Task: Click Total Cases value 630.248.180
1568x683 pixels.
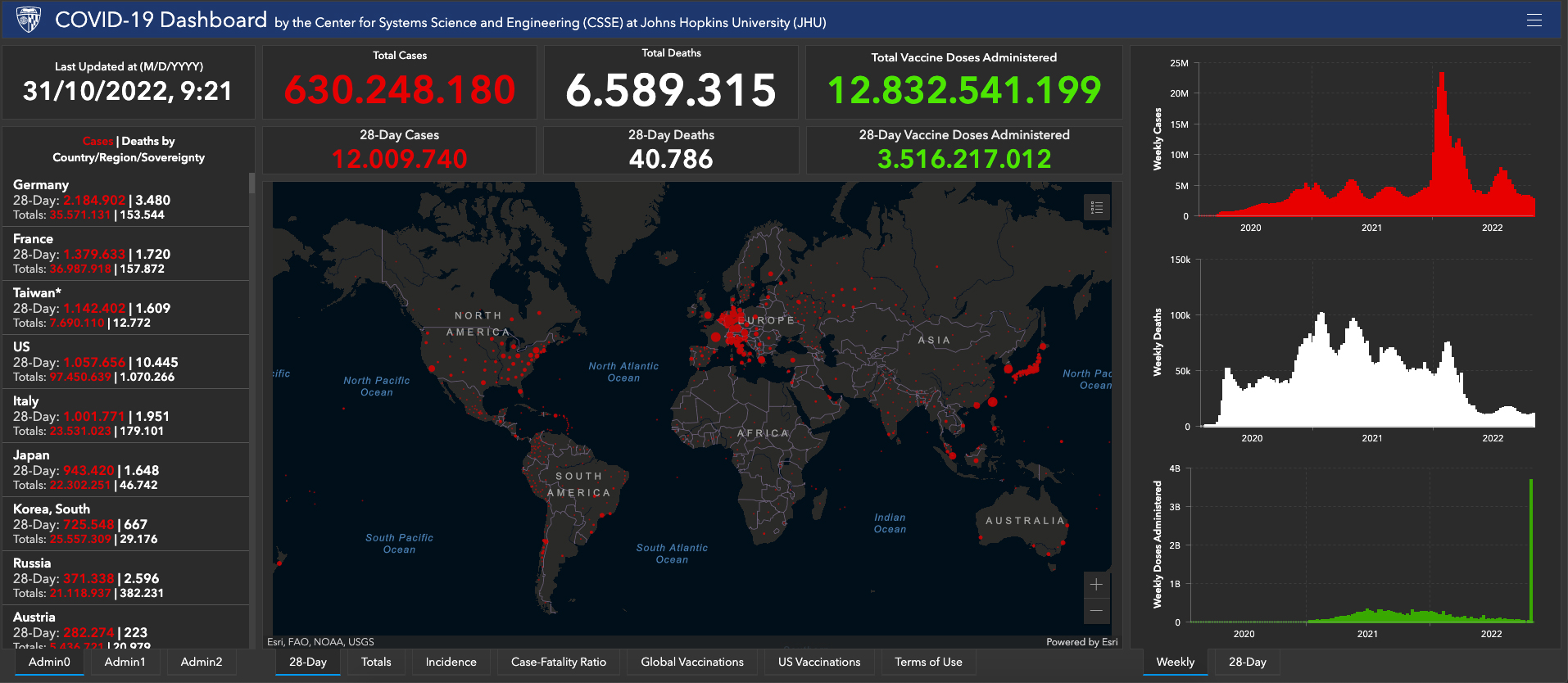Action: pyautogui.click(x=400, y=89)
